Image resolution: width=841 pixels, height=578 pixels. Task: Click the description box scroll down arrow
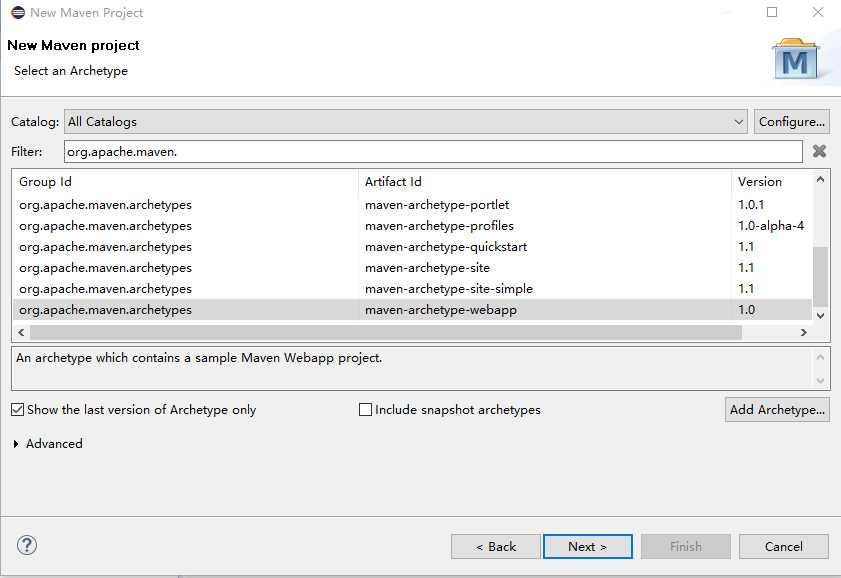pos(820,381)
